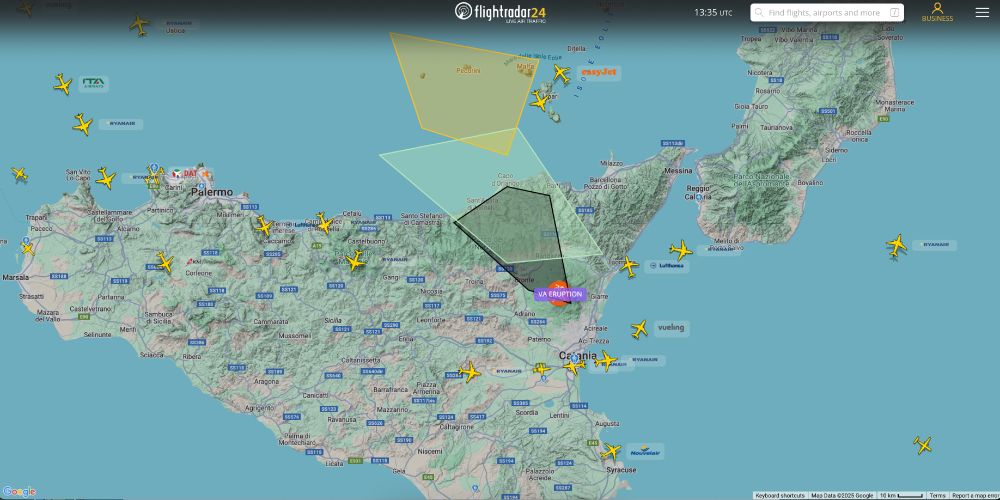The image size is (1000, 500).
Task: Click the Nouvelair airline label
Action: 645,452
